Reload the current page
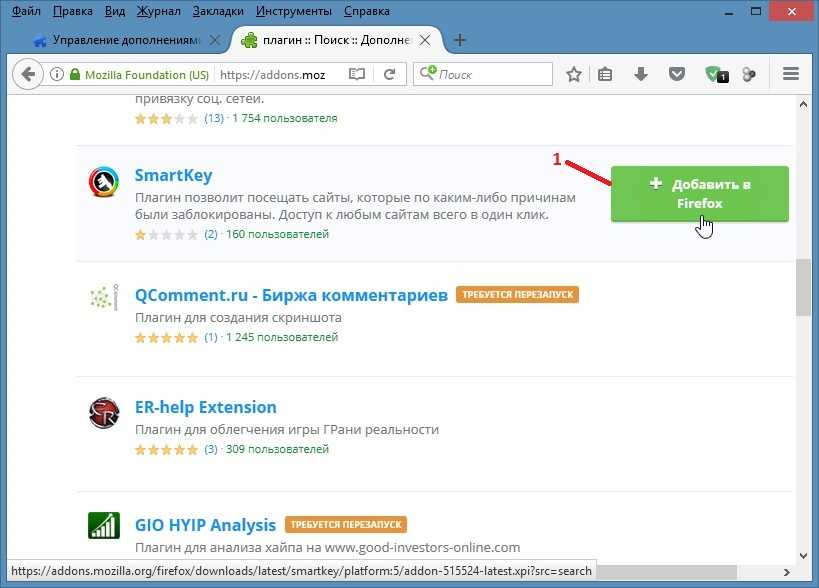The image size is (819, 588). [x=389, y=74]
